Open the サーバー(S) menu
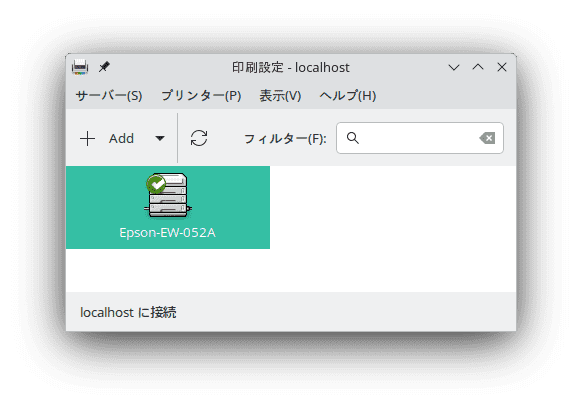Image resolution: width=582 pixels, height=409 pixels. [109, 96]
